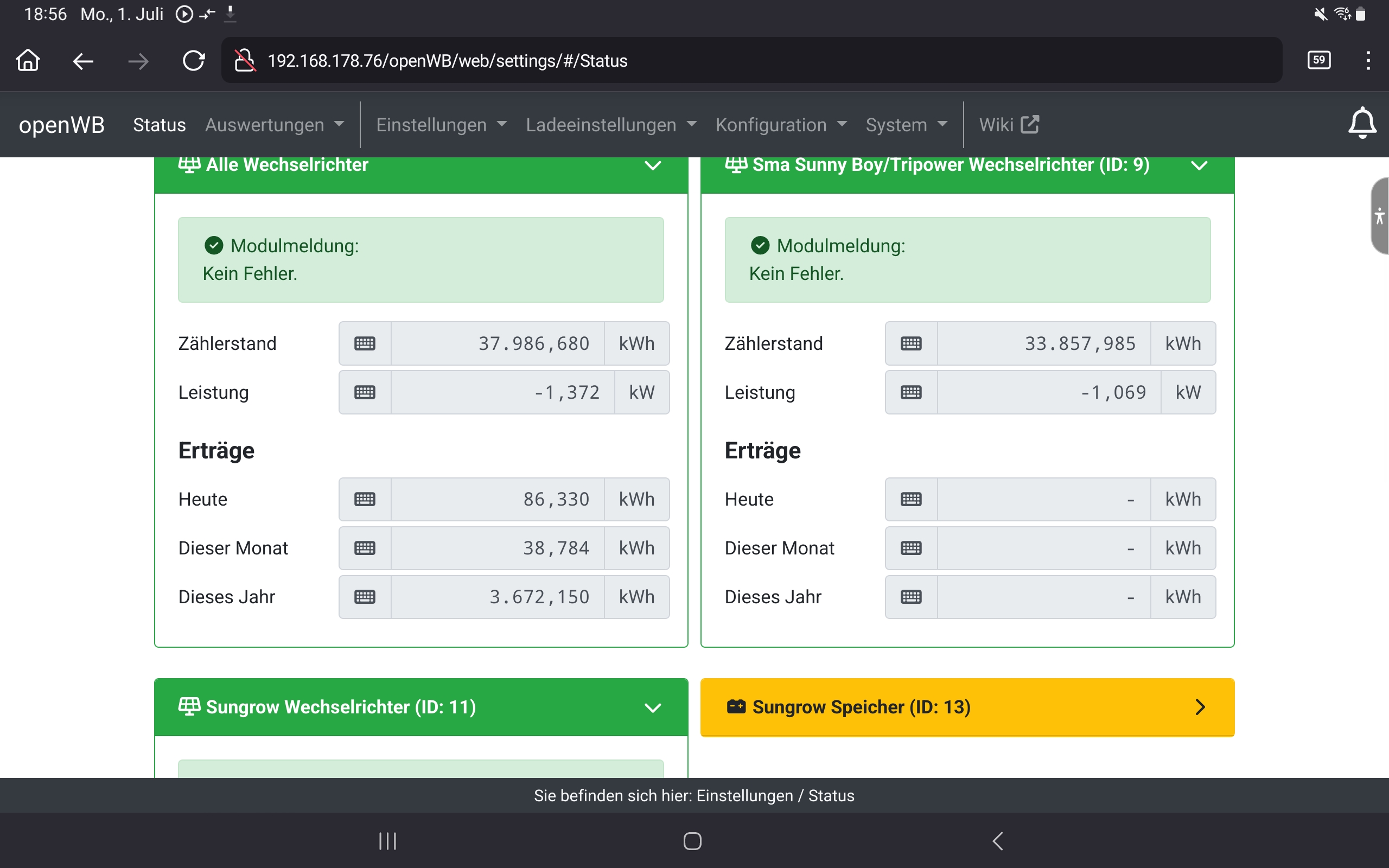Tap the accessibility side handle
The width and height of the screenshot is (1389, 868).
tap(1379, 216)
